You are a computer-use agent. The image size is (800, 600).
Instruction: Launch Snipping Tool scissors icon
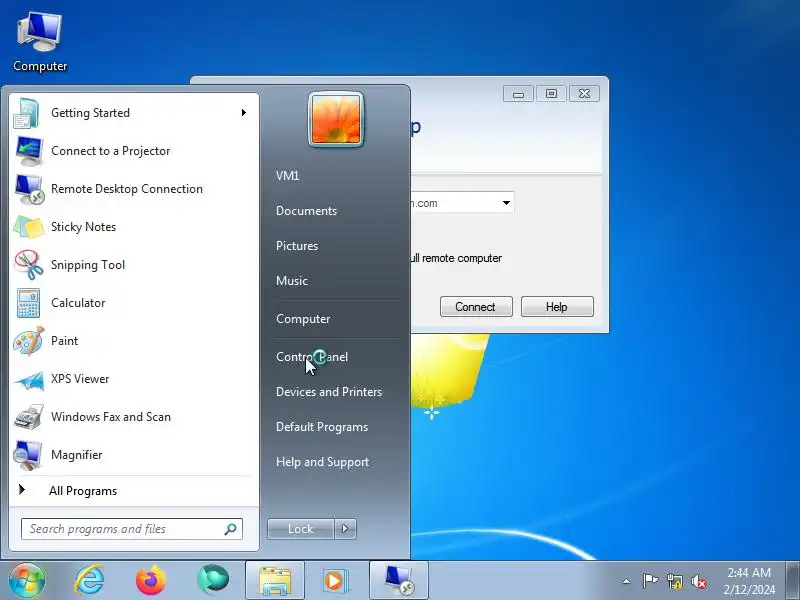click(29, 265)
